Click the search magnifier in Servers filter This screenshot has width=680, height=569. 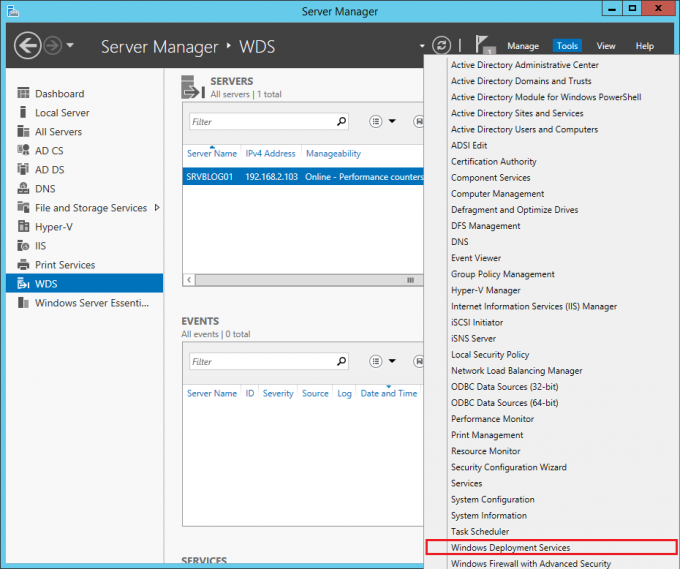(x=342, y=121)
